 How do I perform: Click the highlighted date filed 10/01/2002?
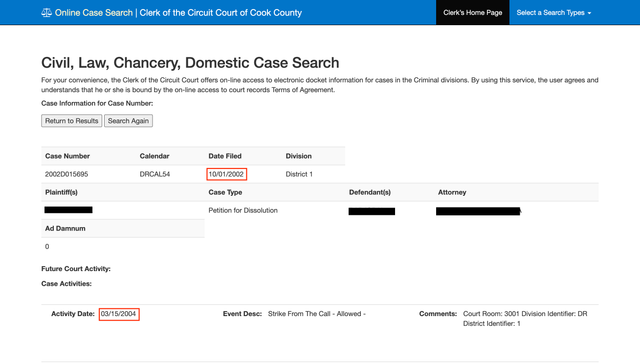point(227,174)
